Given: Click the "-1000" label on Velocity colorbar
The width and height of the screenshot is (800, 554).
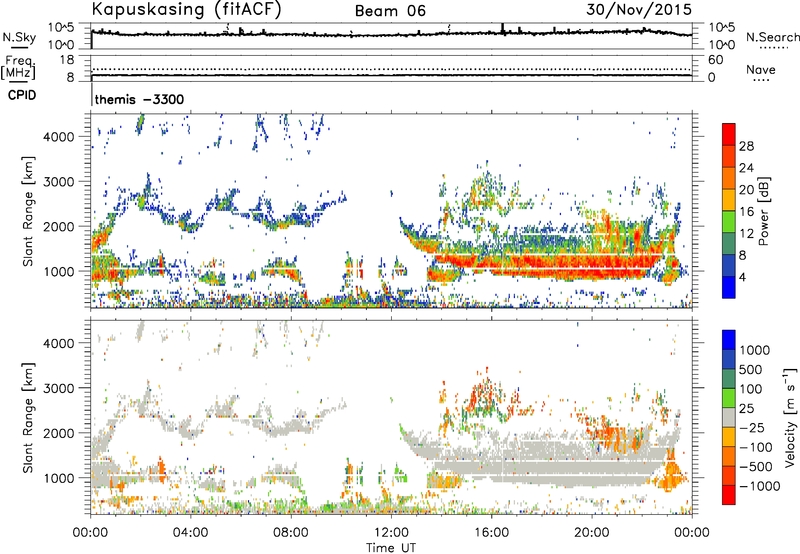Looking at the screenshot, I should (759, 486).
